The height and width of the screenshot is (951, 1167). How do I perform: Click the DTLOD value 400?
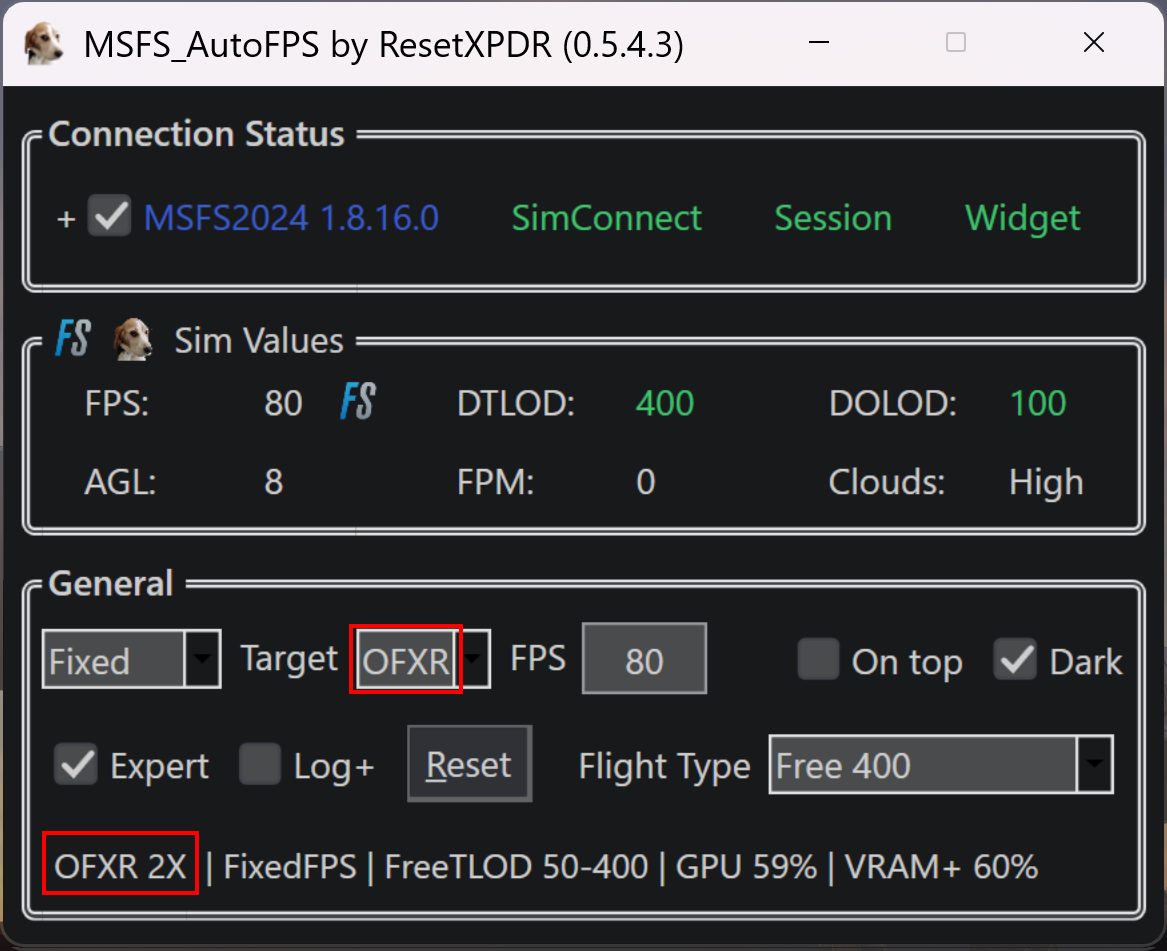point(665,403)
